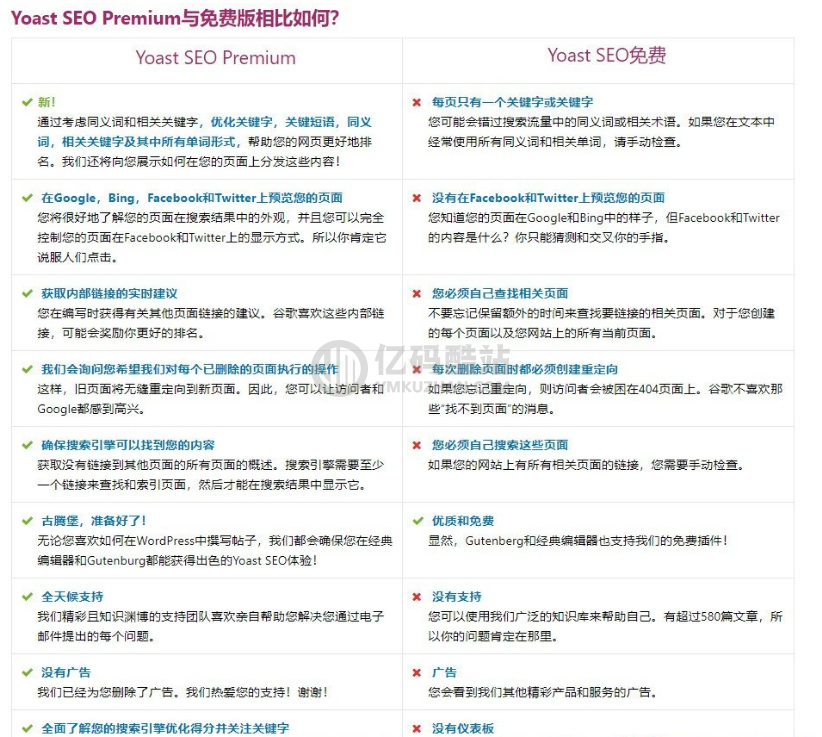This screenshot has height=737, width=822.
Task: Open the 全天候支持 link
Action: point(72,597)
